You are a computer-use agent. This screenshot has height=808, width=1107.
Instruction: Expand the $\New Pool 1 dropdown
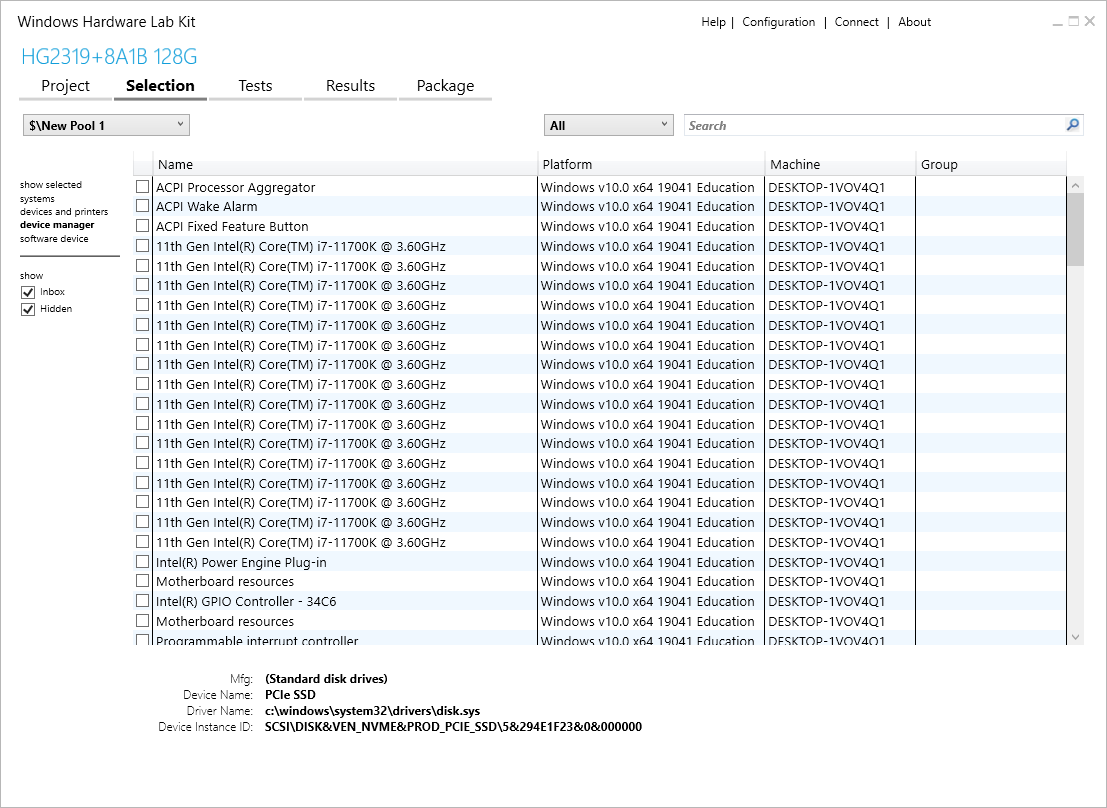coord(106,125)
